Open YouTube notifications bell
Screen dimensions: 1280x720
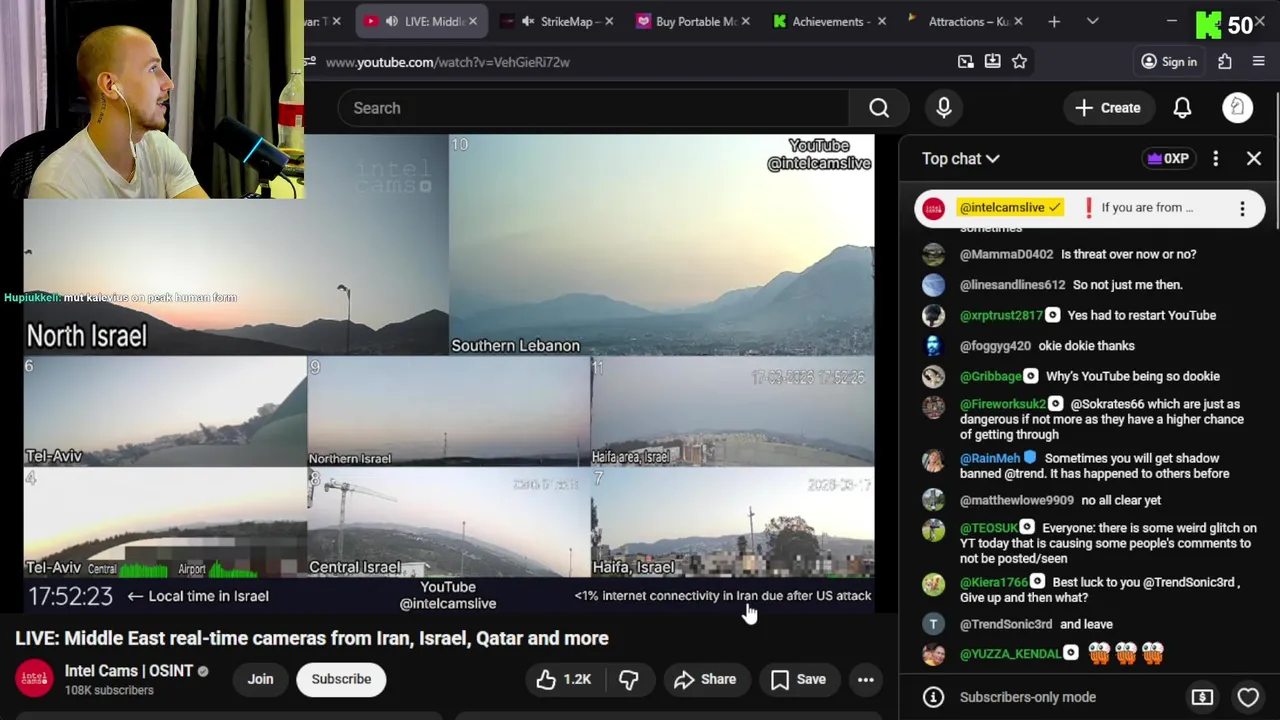click(1182, 108)
